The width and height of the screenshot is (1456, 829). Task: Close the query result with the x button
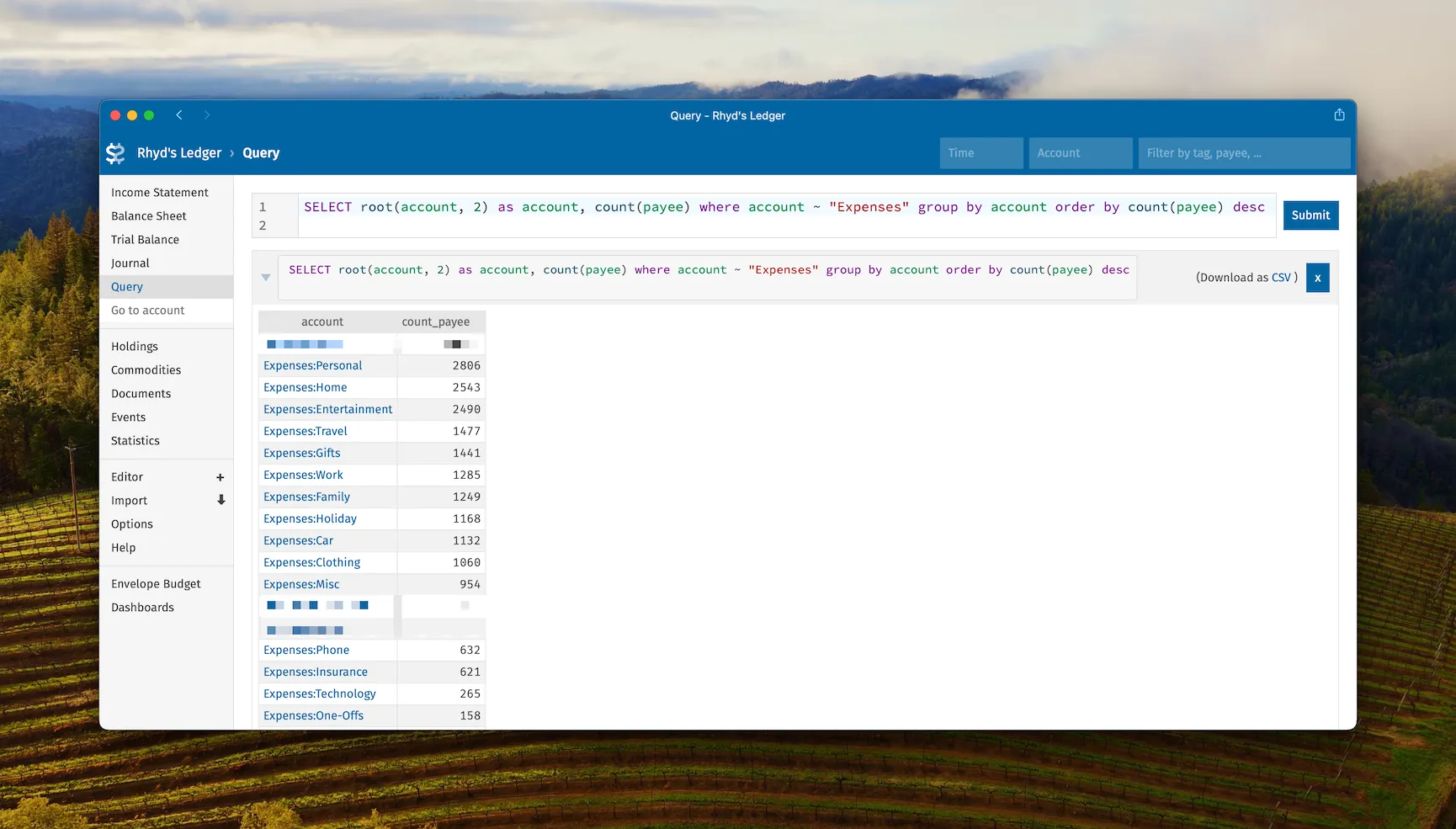tap(1317, 277)
